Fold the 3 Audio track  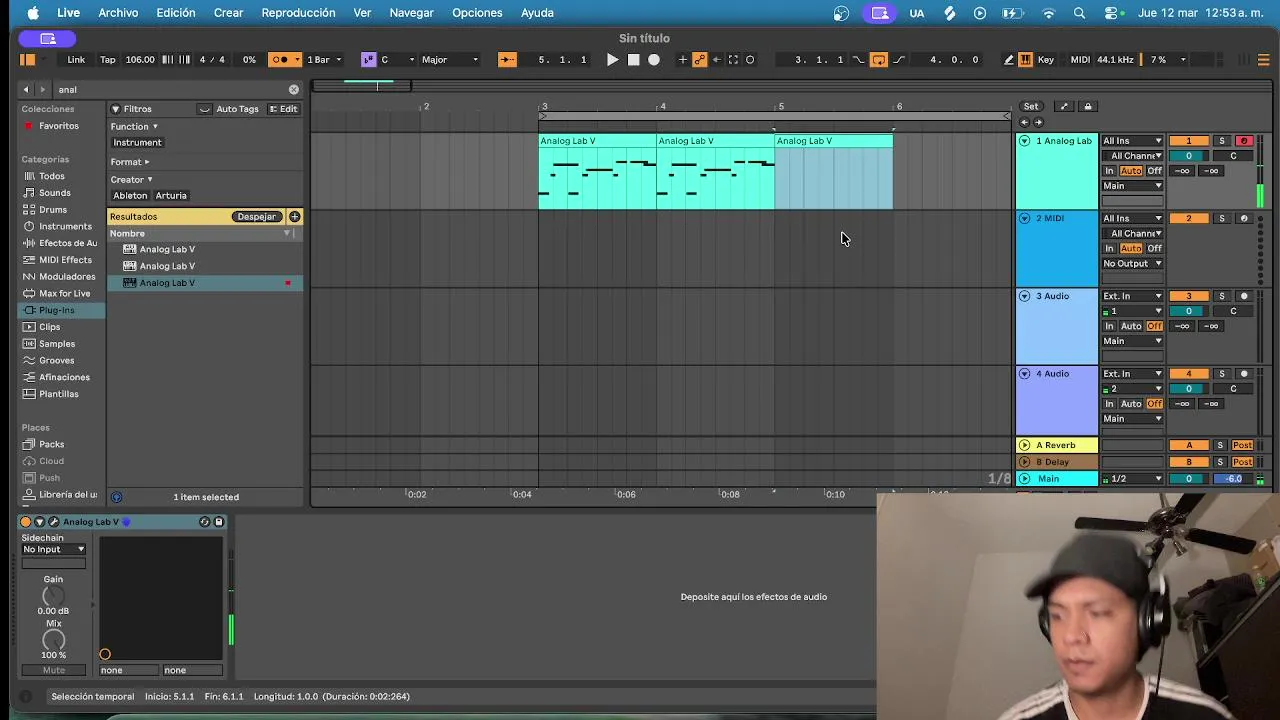(1024, 296)
